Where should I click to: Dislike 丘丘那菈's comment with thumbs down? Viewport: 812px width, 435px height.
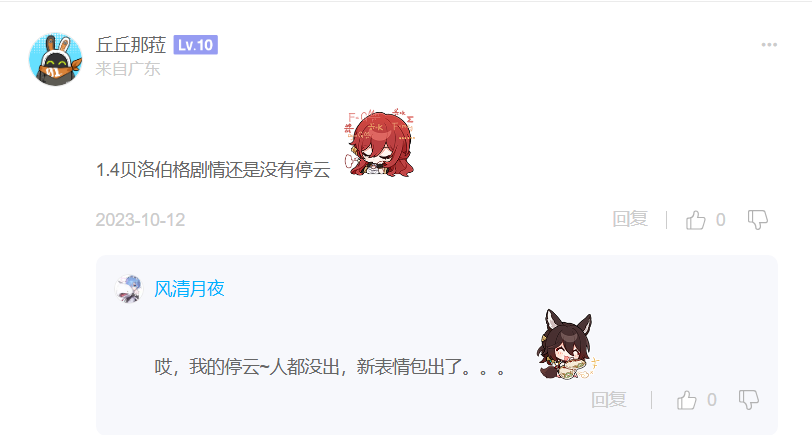tap(758, 220)
